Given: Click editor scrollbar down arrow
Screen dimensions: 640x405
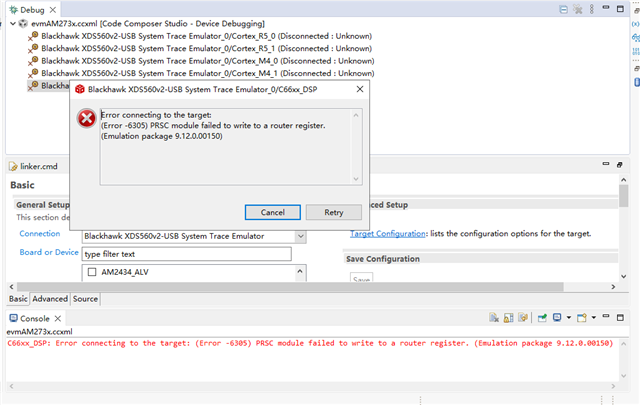Looking at the screenshot, I should pos(623,276).
